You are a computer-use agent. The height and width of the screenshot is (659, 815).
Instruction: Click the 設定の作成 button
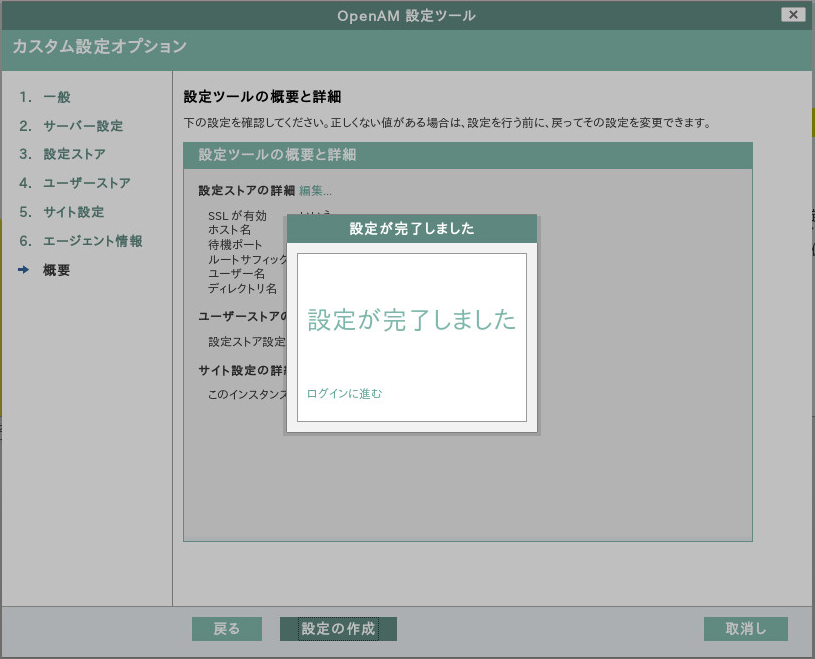tap(338, 629)
